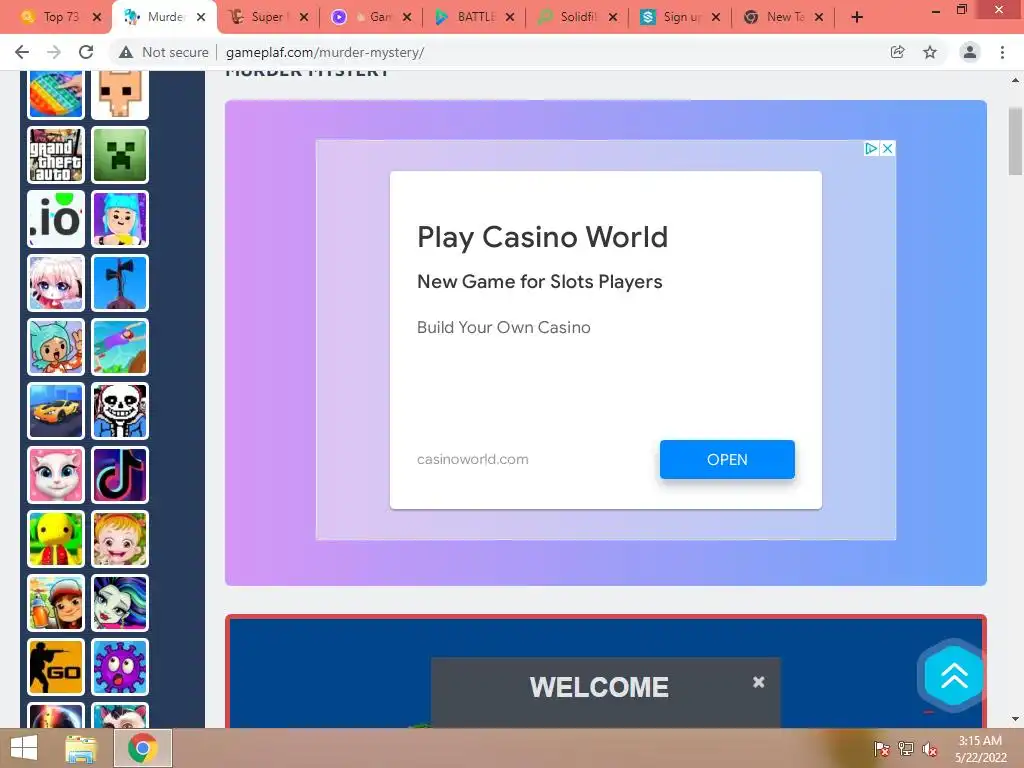1024x768 pixels.
Task: Open the yellow alien character game icon
Action: click(56, 539)
